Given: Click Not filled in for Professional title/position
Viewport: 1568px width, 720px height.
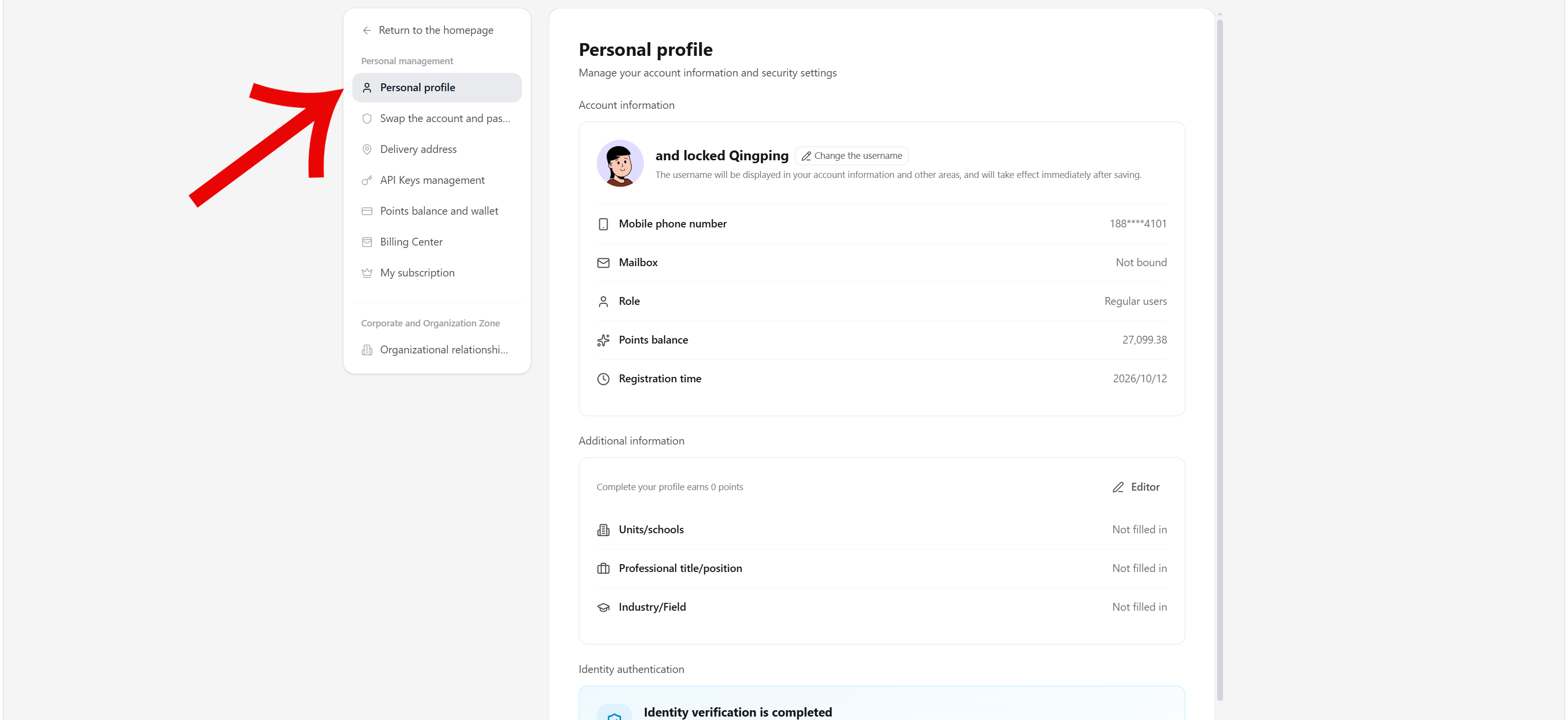Looking at the screenshot, I should pos(1139,568).
